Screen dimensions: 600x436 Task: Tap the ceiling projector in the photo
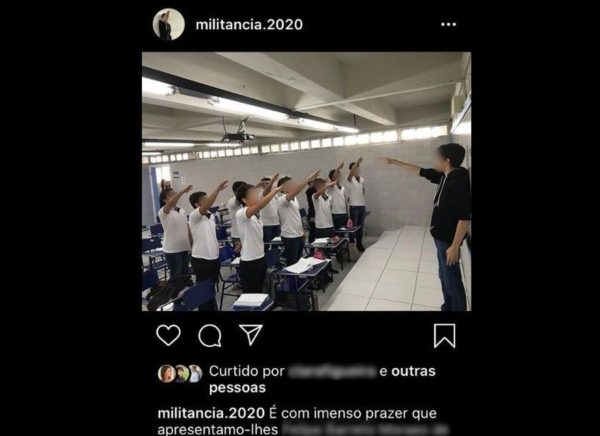239,132
